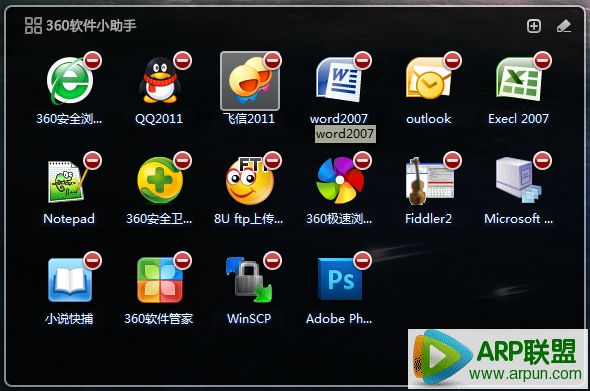590x391 pixels.
Task: Open 360极速浏览器 colorful pinwheel icon
Action: tap(340, 181)
